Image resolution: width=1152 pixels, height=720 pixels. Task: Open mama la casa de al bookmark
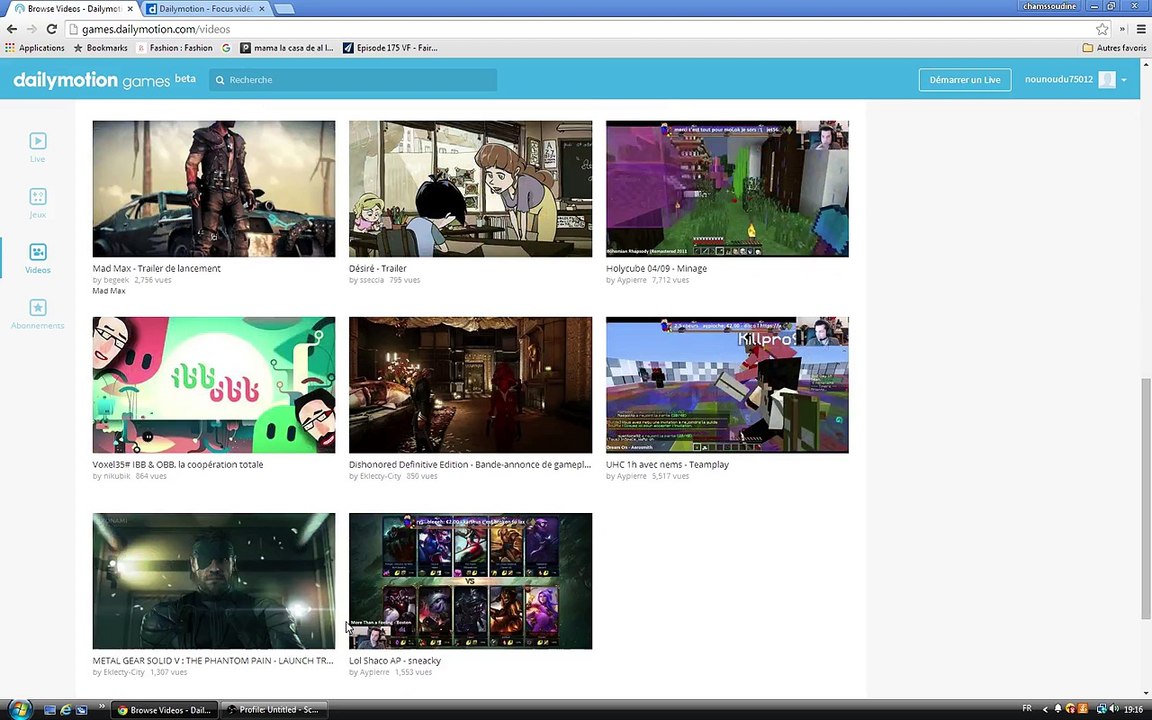pos(287,48)
